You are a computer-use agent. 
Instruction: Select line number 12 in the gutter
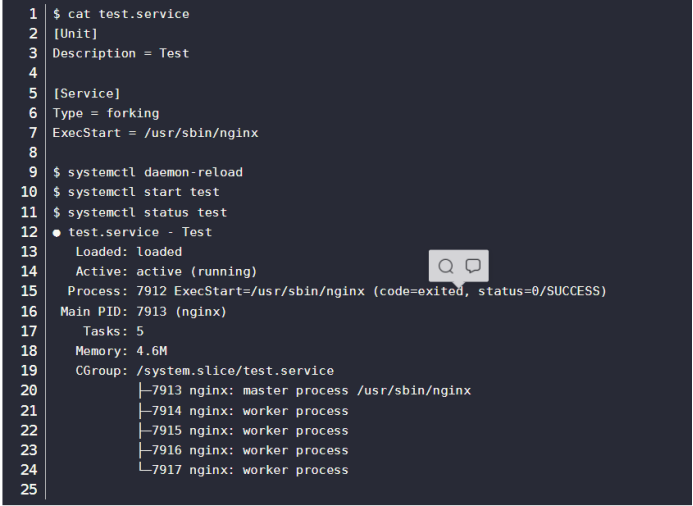(x=28, y=232)
